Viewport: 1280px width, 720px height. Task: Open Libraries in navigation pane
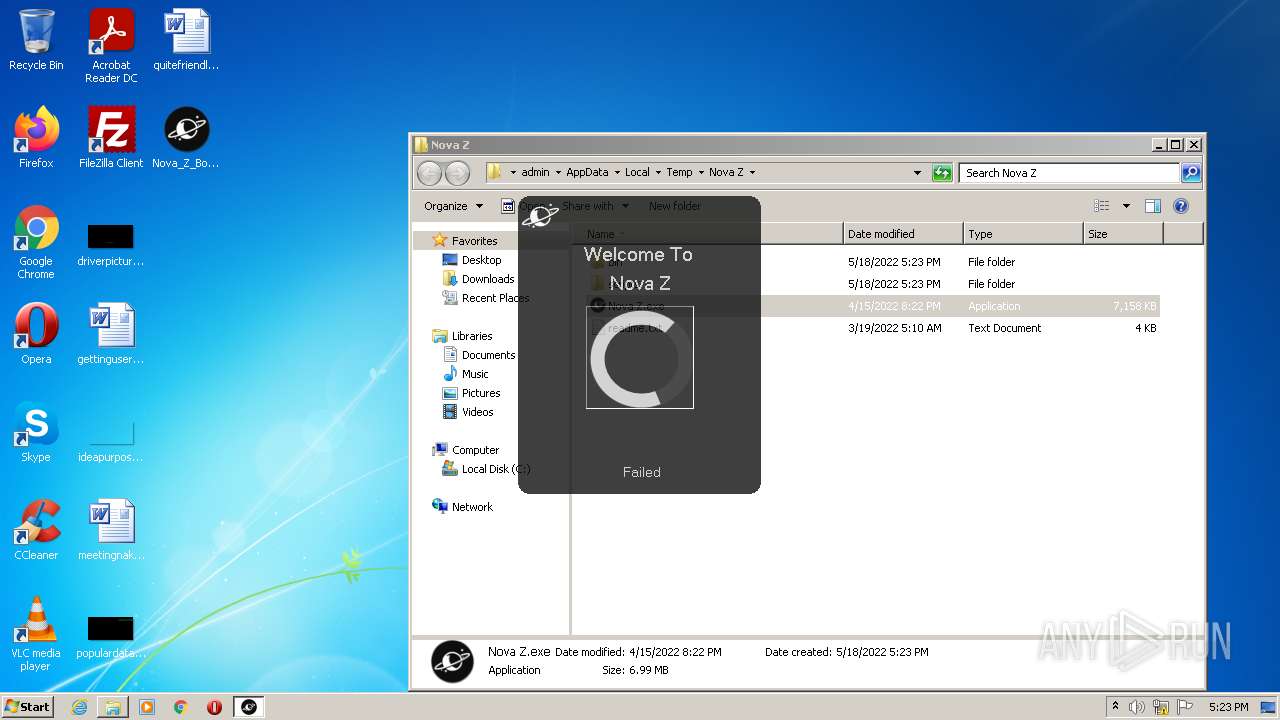pos(472,336)
